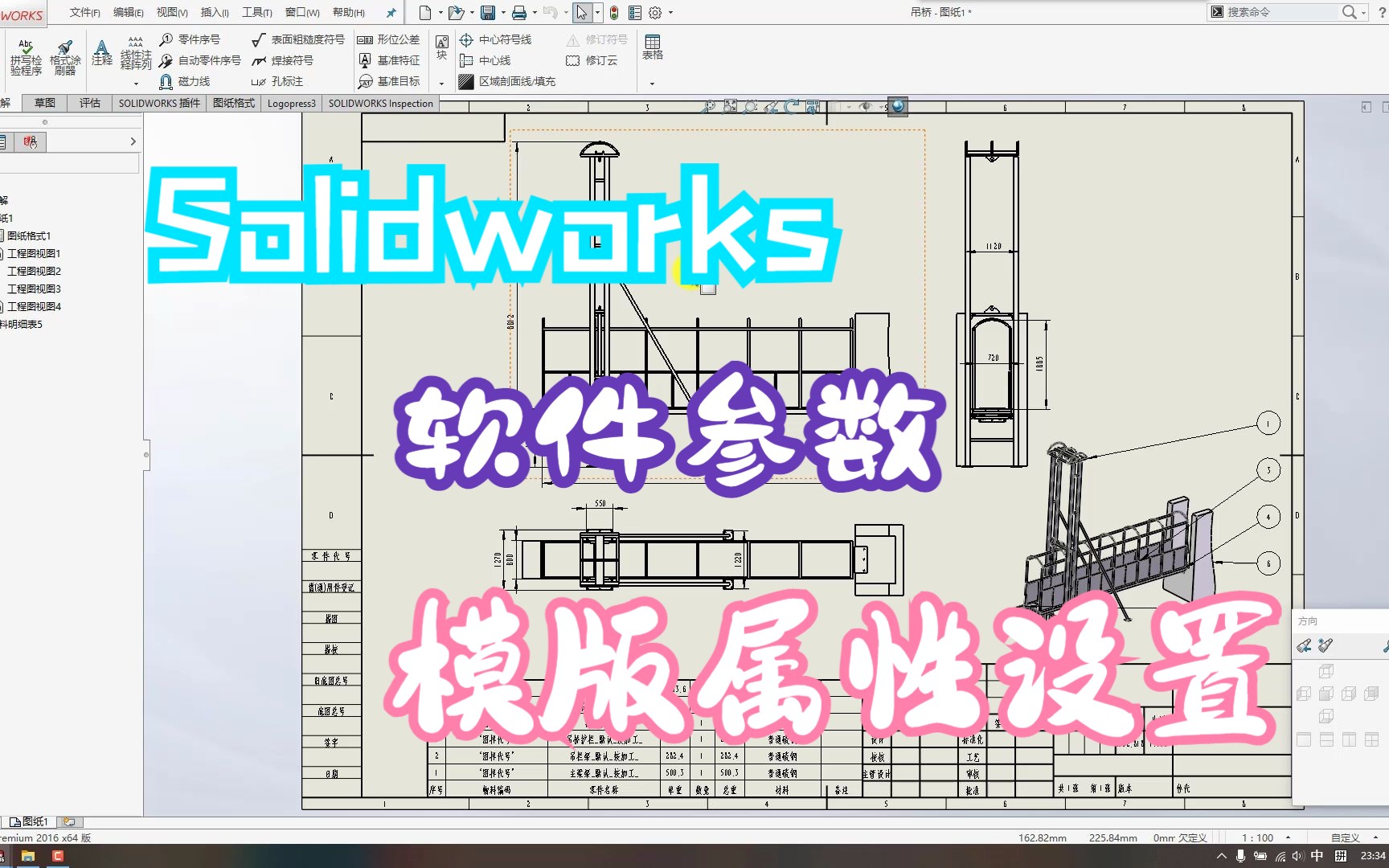1389x868 pixels.
Task: Open an existing file
Action: point(456,12)
